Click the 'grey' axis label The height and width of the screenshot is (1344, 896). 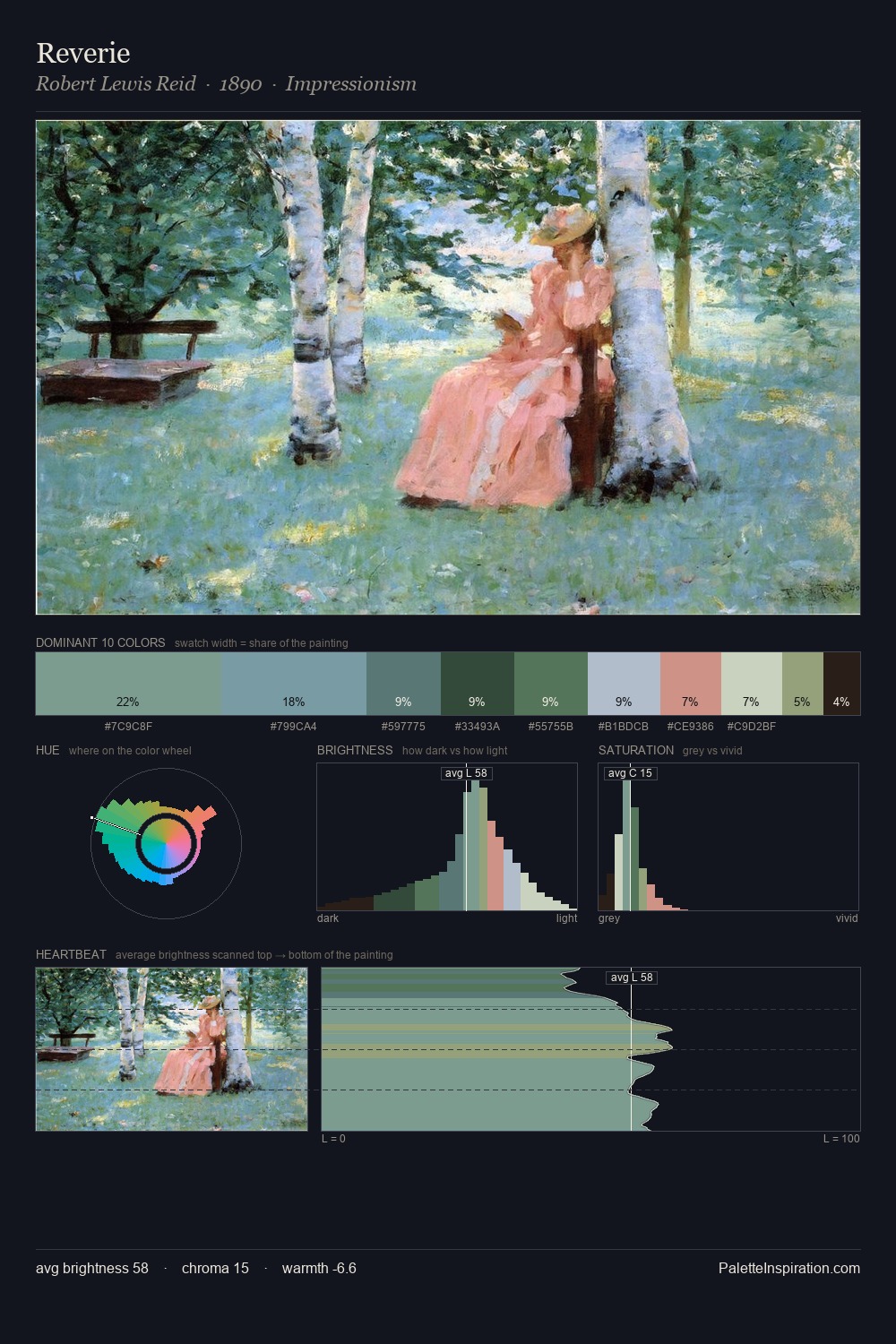609,918
